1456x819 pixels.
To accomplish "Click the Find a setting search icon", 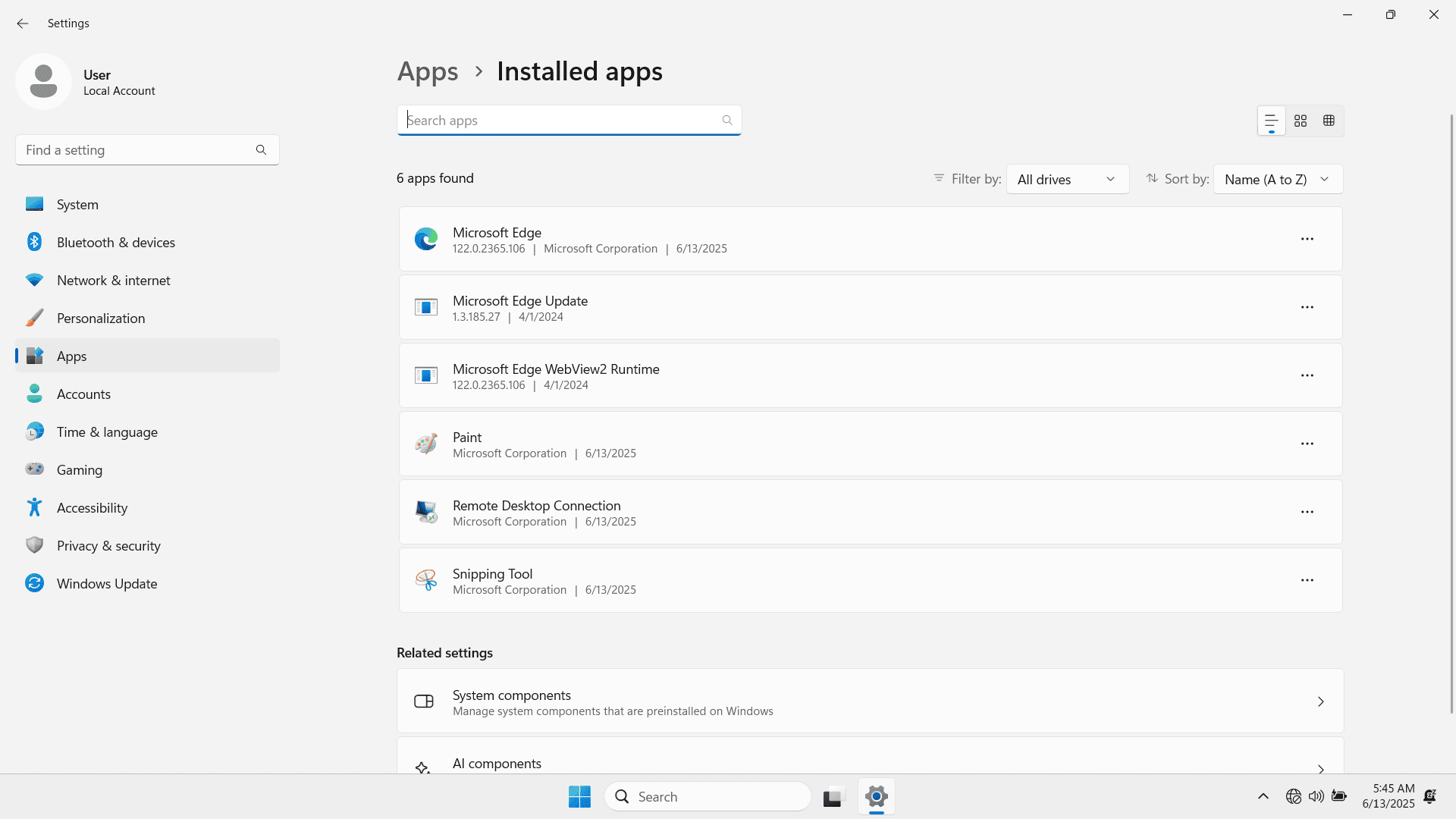I will [261, 150].
